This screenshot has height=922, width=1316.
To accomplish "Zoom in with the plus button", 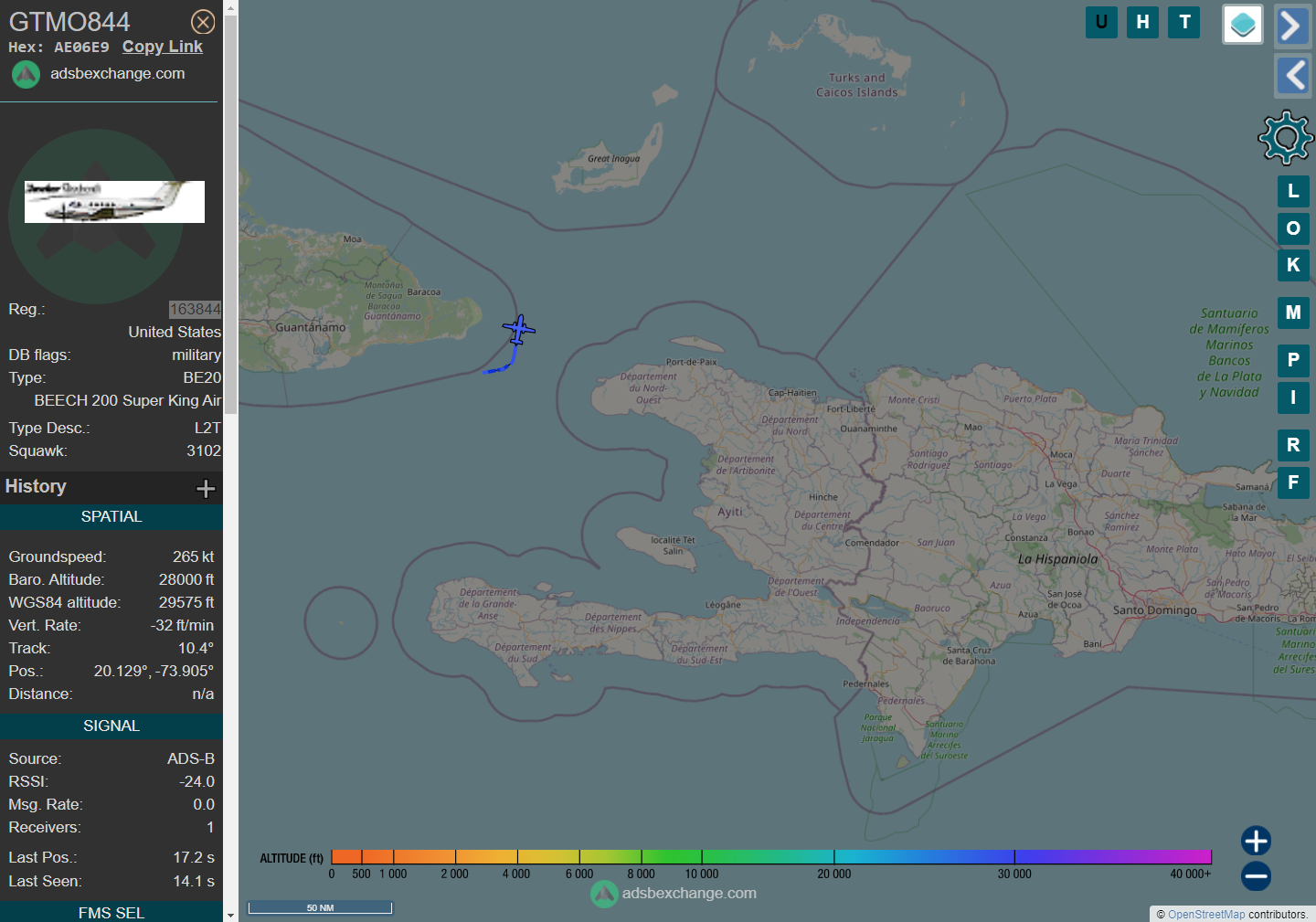I will pos(1256,841).
